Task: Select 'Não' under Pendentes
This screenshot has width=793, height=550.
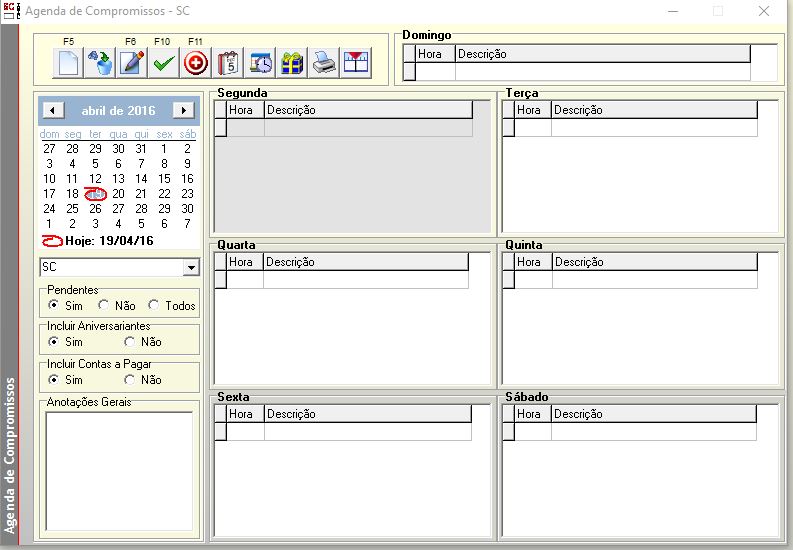Action: [x=104, y=306]
